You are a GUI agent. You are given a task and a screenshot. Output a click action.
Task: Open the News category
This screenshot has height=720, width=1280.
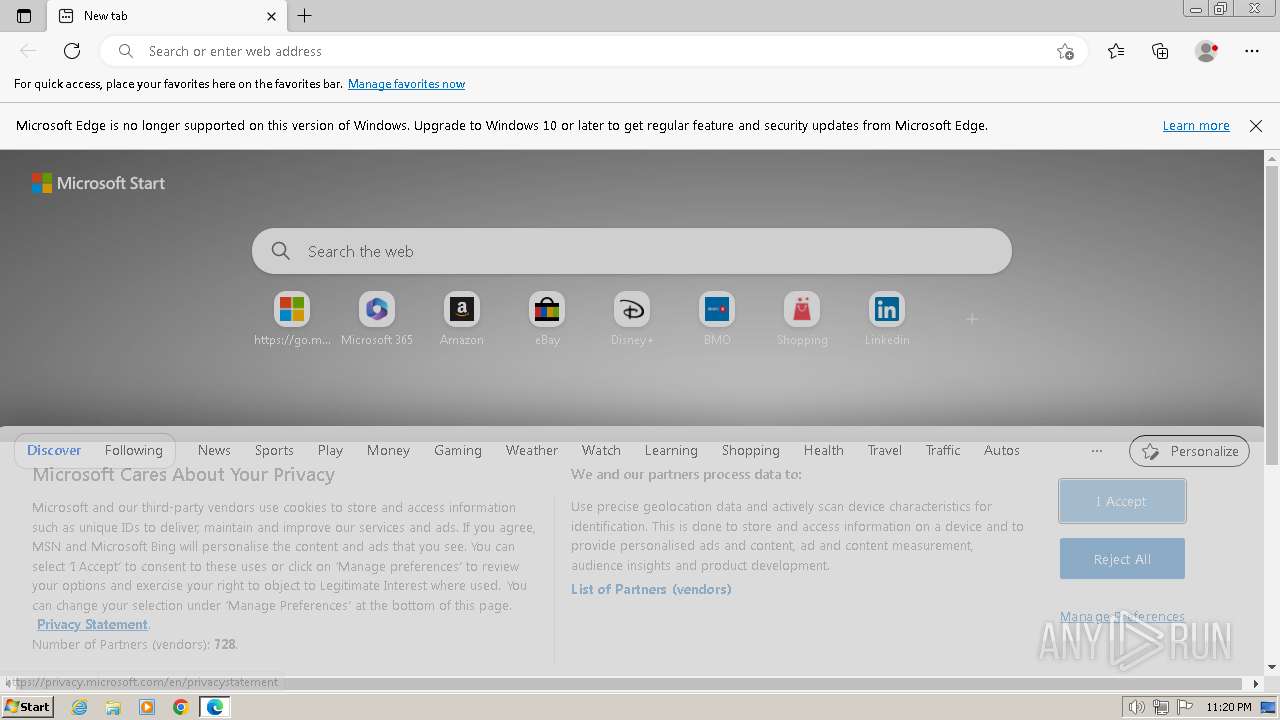[214, 450]
